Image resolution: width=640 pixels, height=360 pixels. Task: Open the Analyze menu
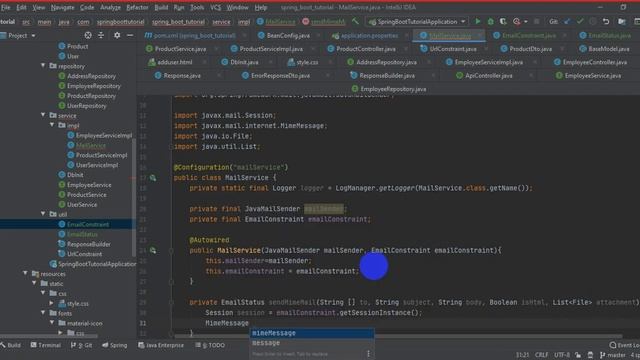(x=110, y=7)
